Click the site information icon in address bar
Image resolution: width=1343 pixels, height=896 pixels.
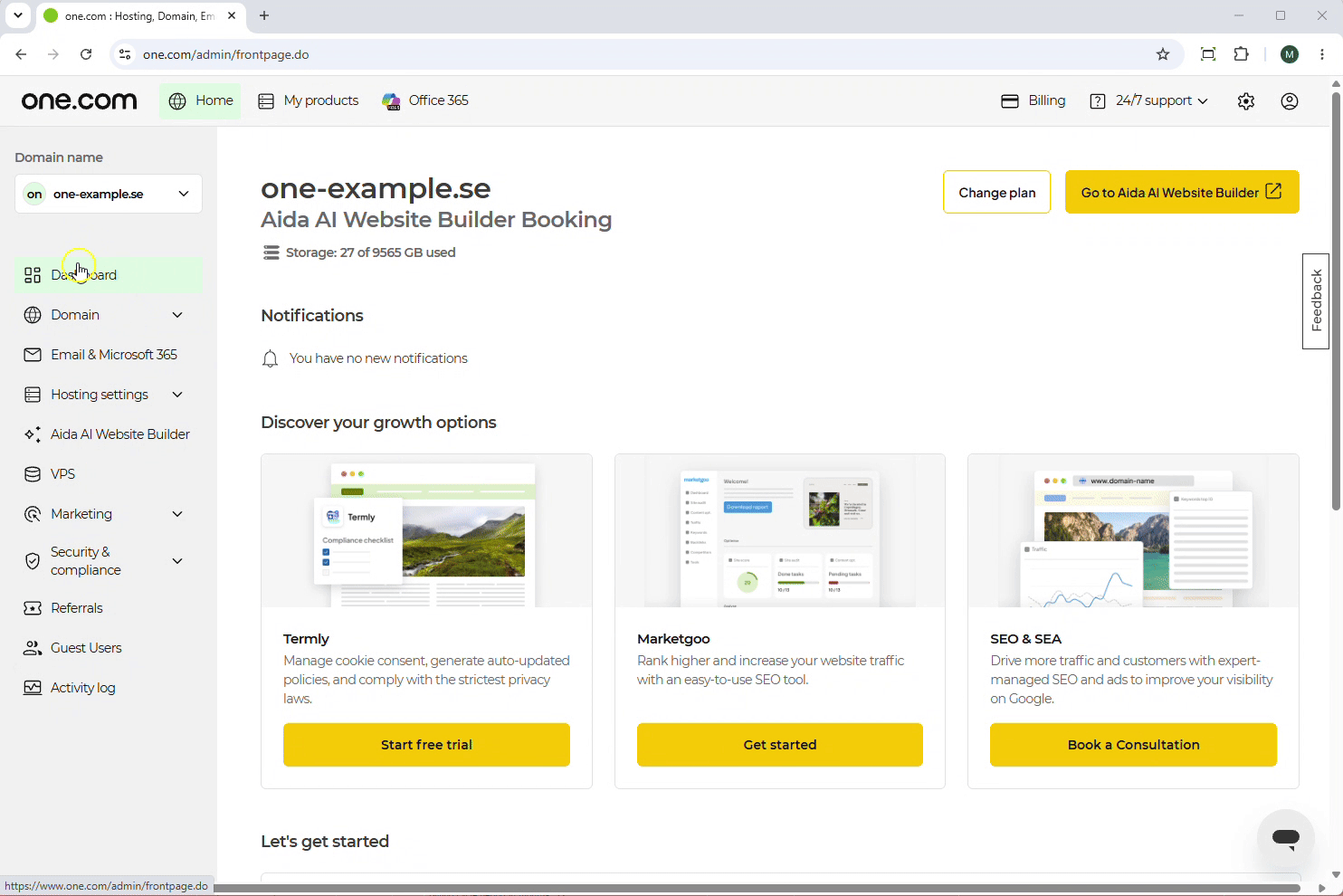click(125, 54)
